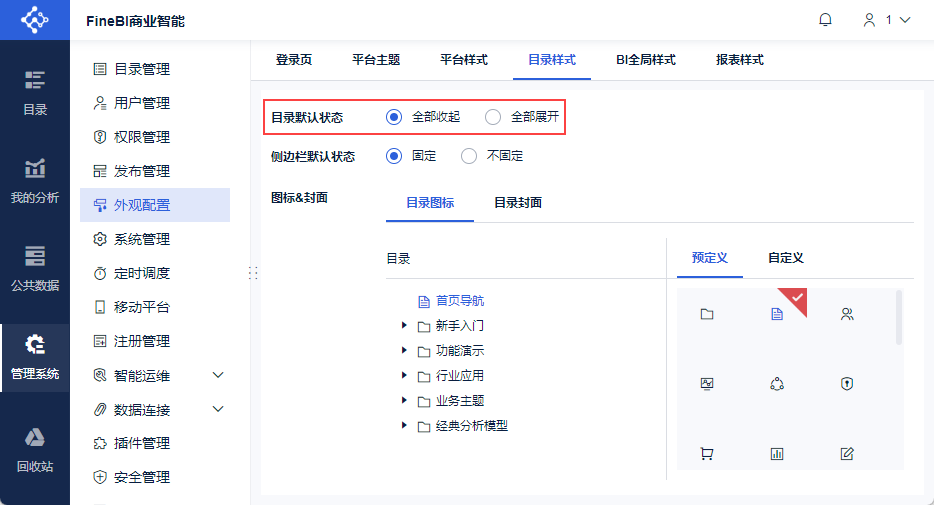934x505 pixels.
Task: Switch to the 平台主题 tab
Action: [376, 60]
